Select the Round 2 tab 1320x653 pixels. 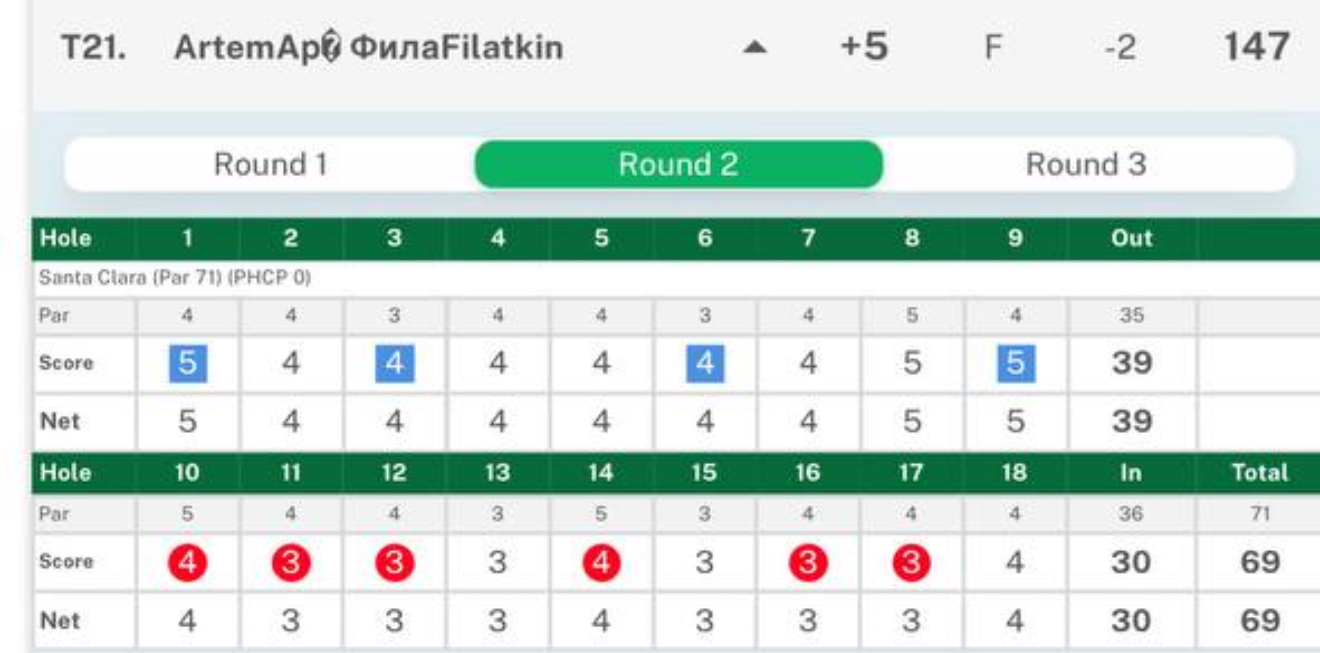(678, 164)
